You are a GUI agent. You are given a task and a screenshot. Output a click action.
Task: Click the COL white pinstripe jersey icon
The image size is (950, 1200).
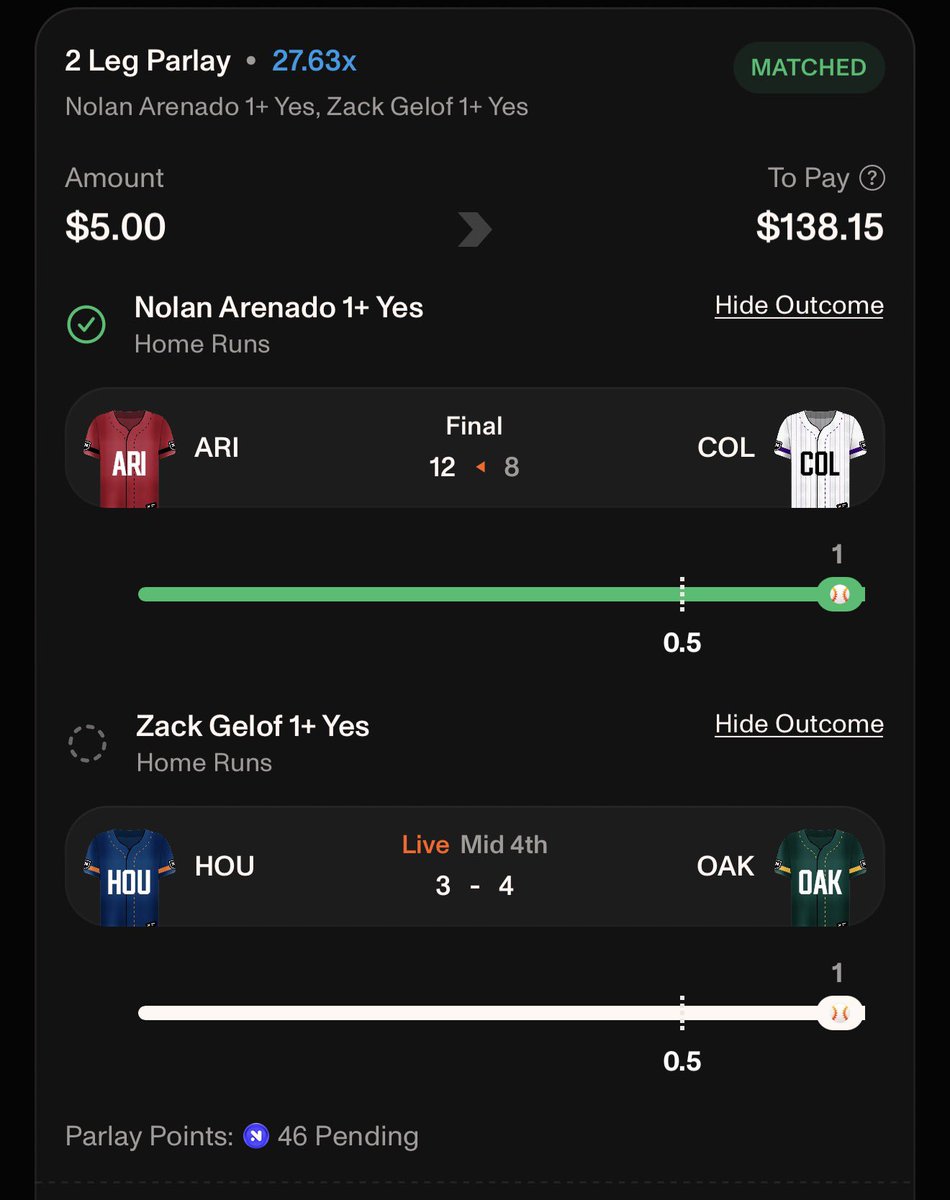820,458
